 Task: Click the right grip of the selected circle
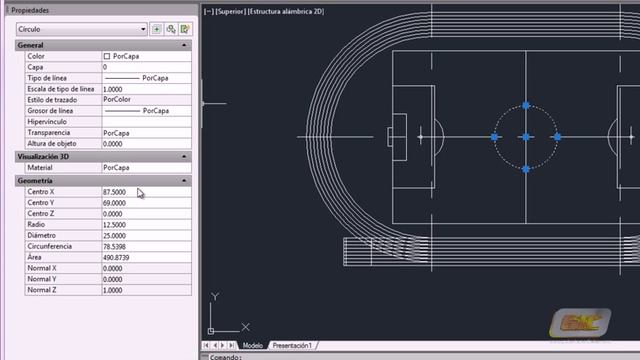(558, 137)
